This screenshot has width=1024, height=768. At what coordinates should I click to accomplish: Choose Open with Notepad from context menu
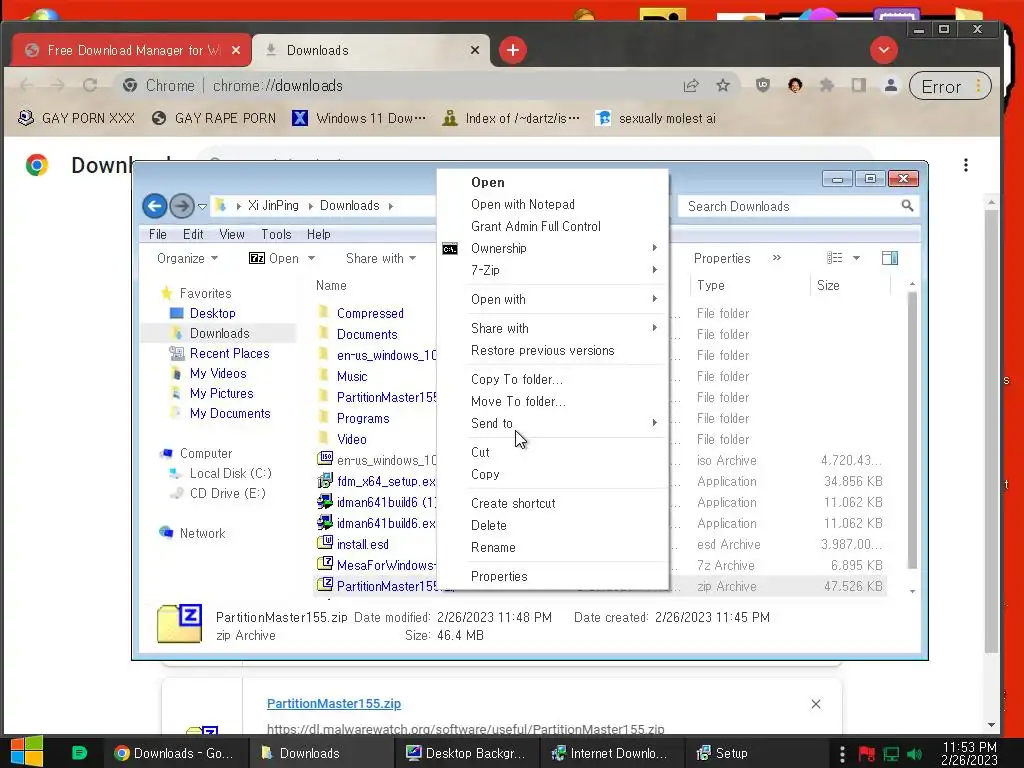click(523, 204)
